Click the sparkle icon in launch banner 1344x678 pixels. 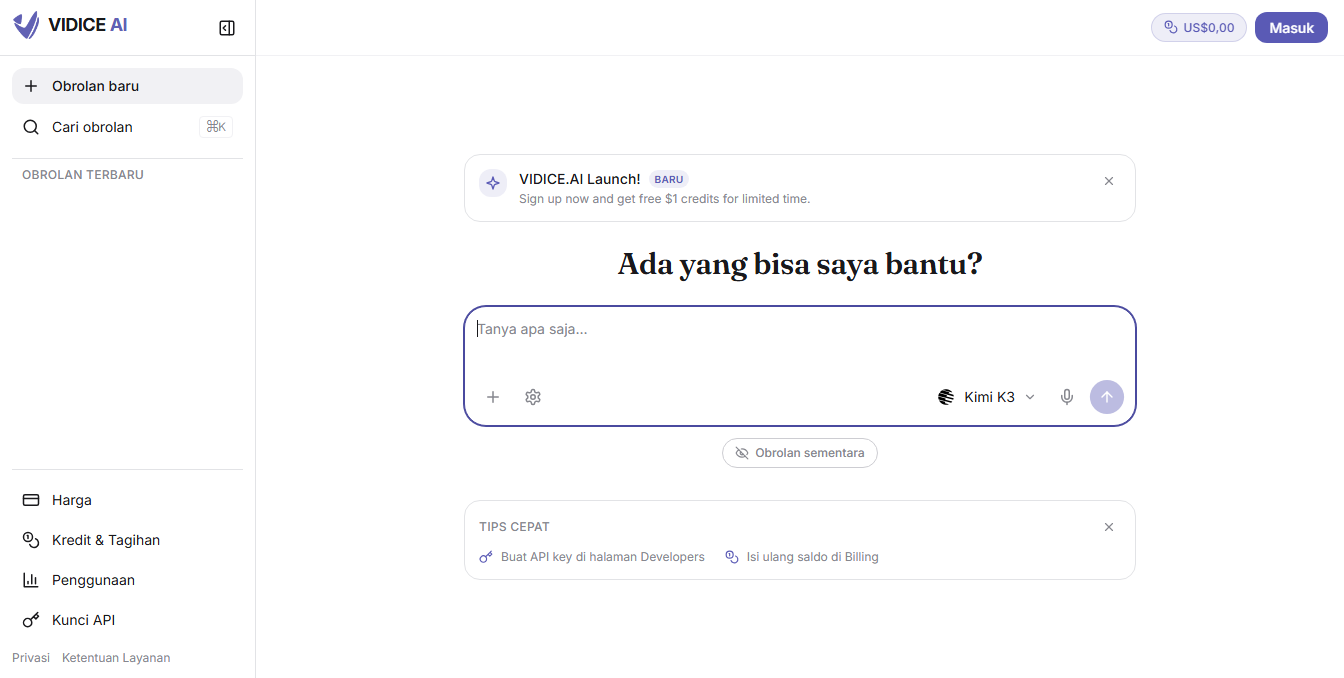(x=492, y=183)
